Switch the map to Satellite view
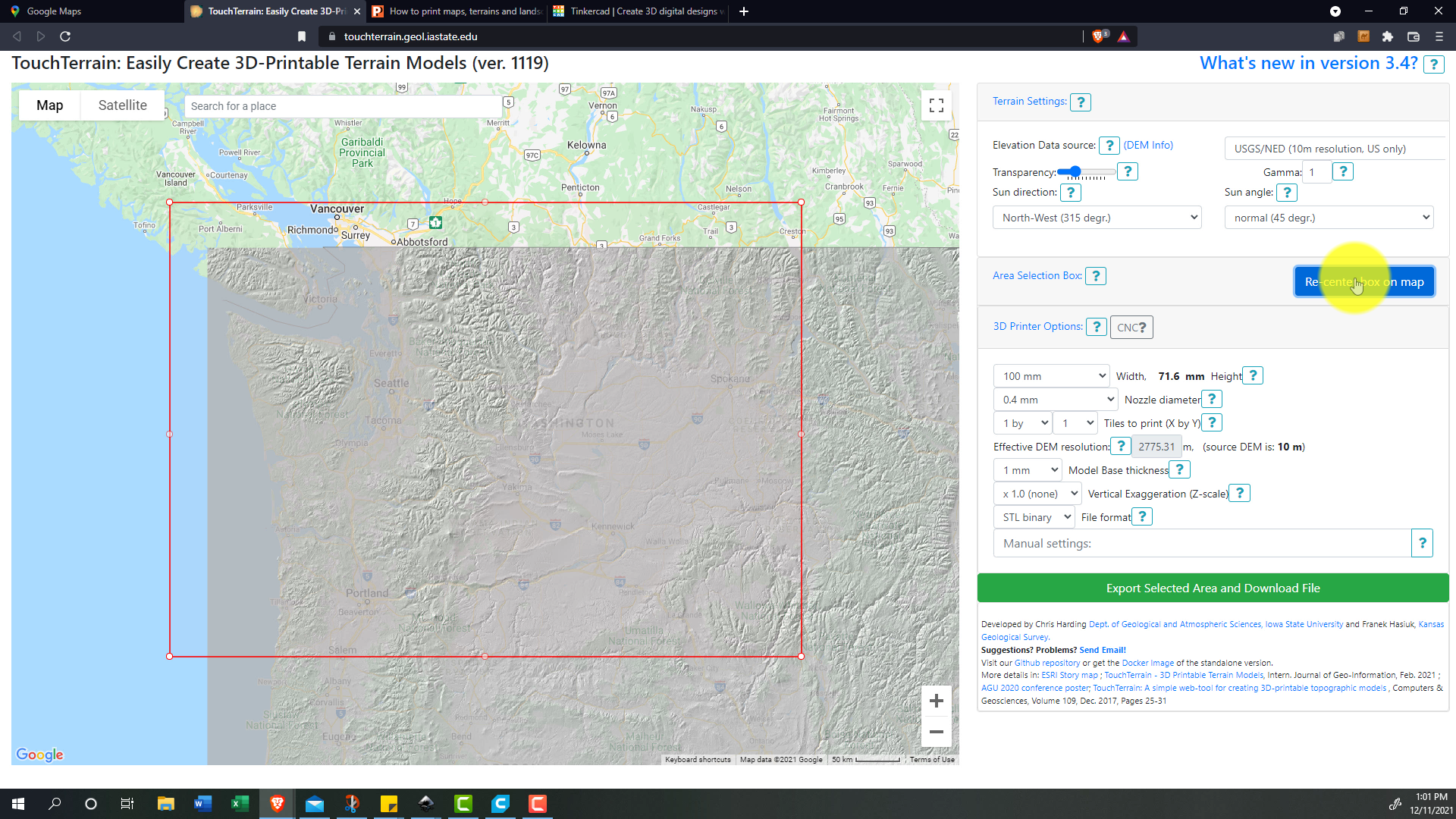 122,105
